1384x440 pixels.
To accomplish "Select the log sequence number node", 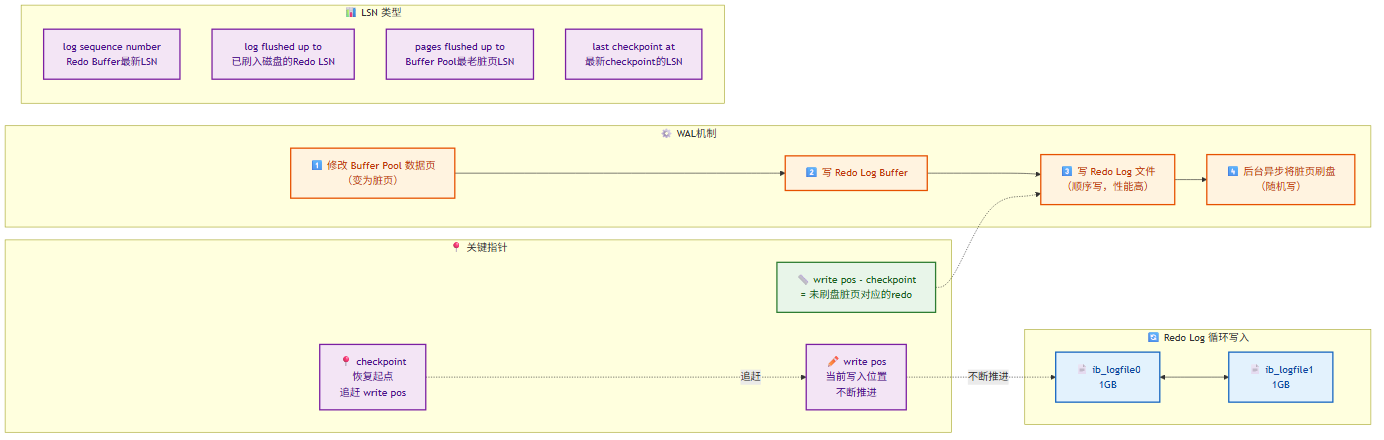I will [112, 54].
